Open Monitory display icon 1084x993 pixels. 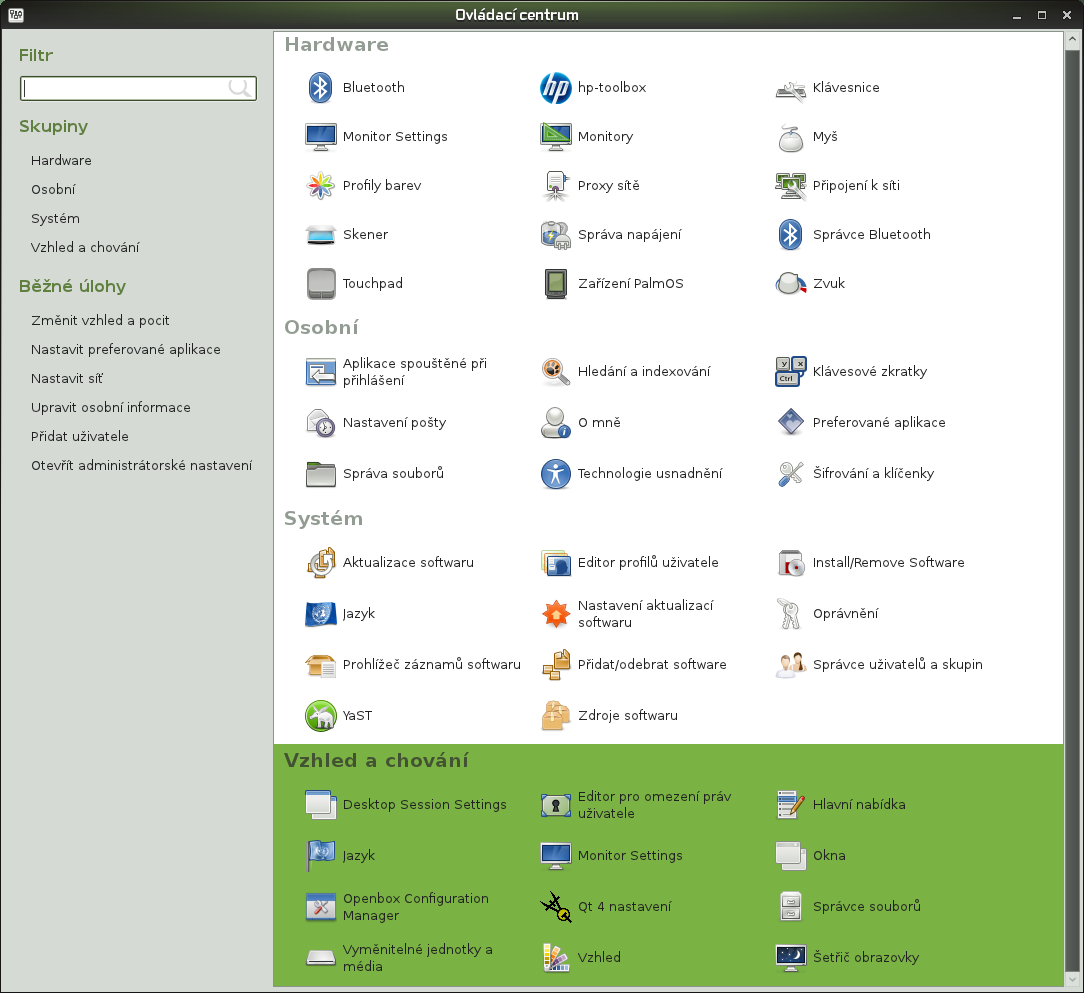(555, 137)
